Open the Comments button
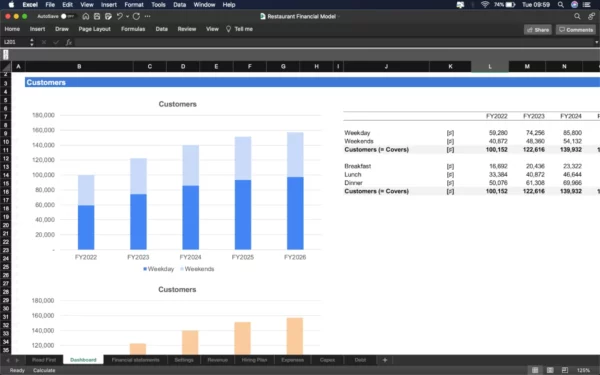This screenshot has width=600, height=375. pyautogui.click(x=576, y=30)
